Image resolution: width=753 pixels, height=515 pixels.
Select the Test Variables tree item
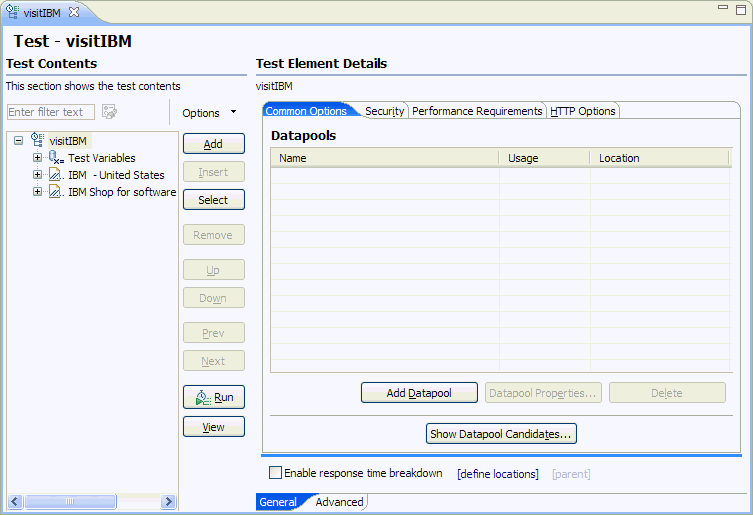(101, 158)
